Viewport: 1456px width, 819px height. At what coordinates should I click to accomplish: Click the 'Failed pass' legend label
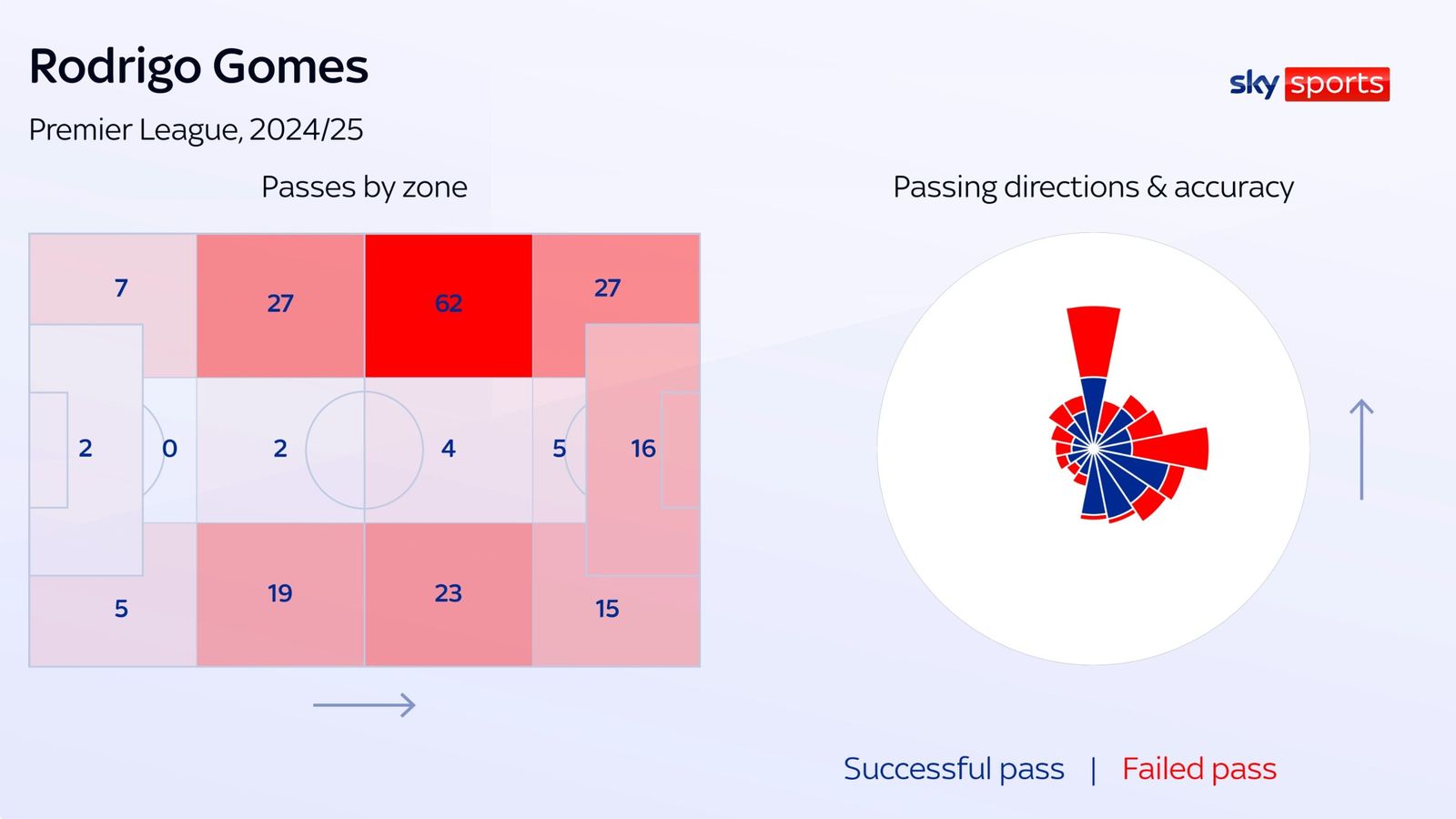coord(1198,769)
